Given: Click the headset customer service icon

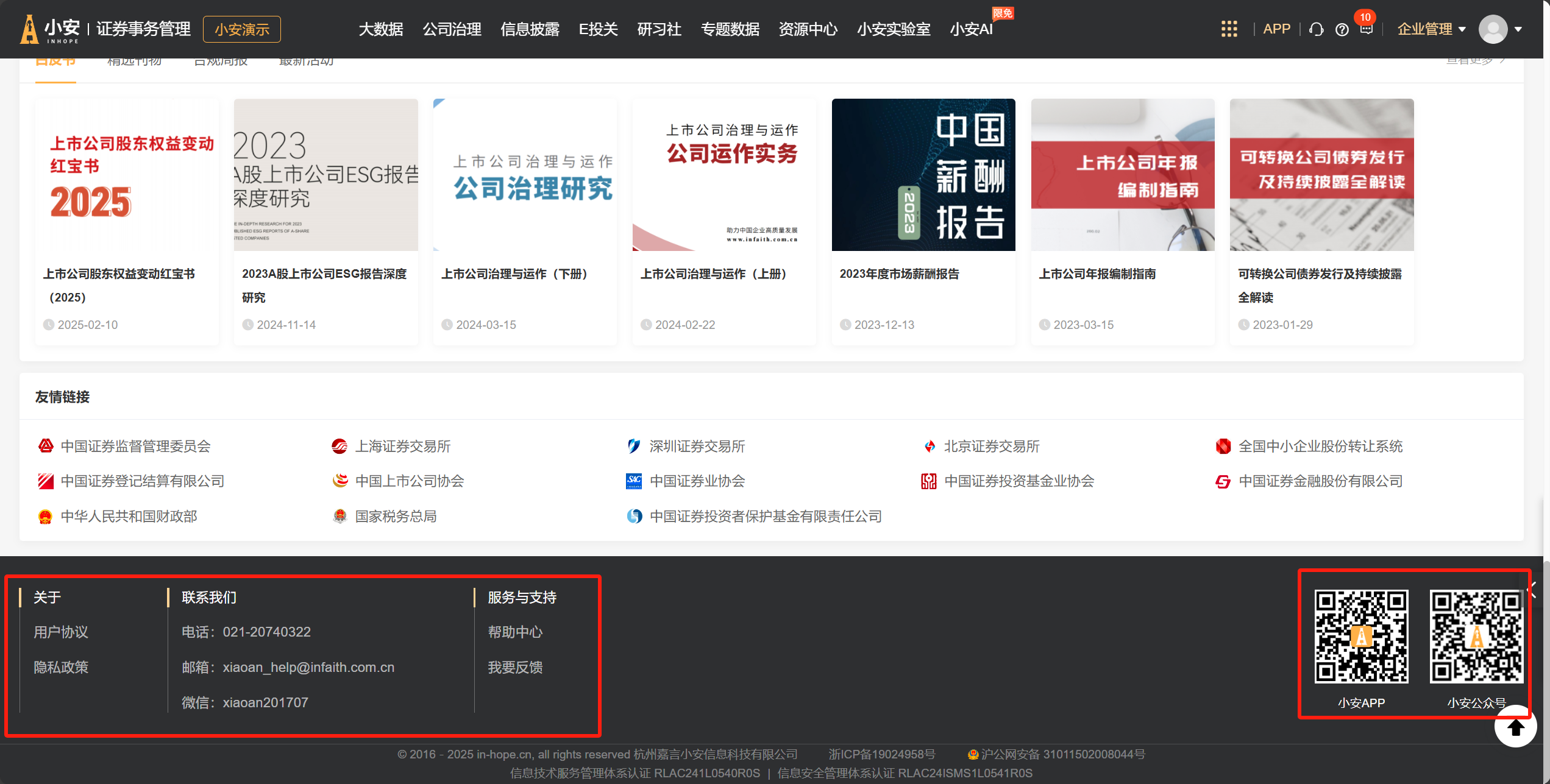Looking at the screenshot, I should click(1316, 29).
